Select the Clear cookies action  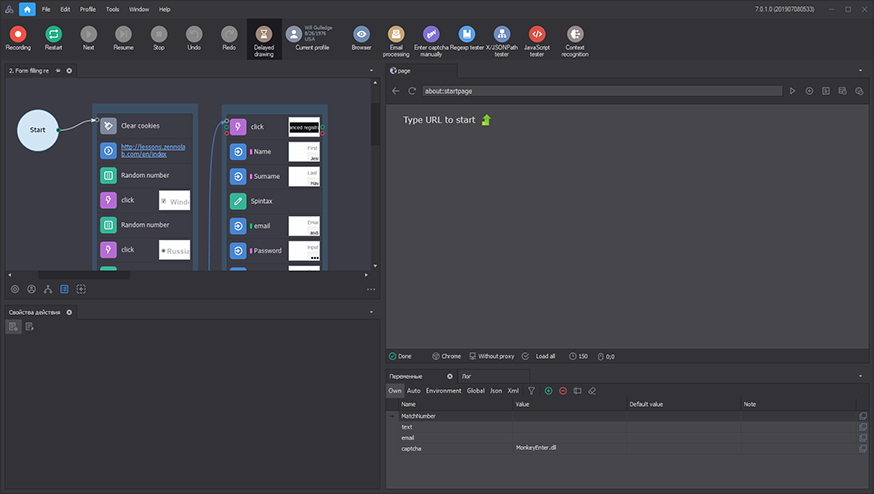tap(145, 125)
